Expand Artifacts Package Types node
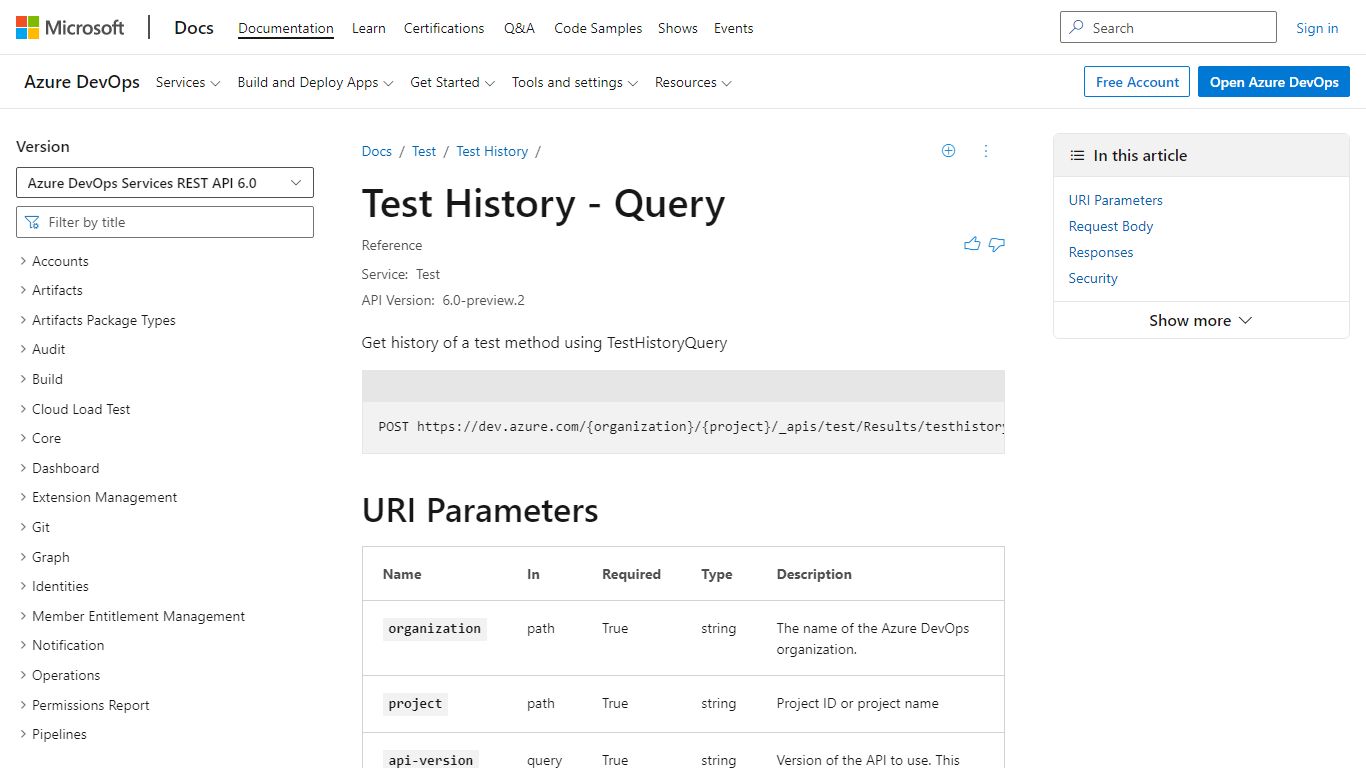The height and width of the screenshot is (768, 1366). click(x=23, y=320)
